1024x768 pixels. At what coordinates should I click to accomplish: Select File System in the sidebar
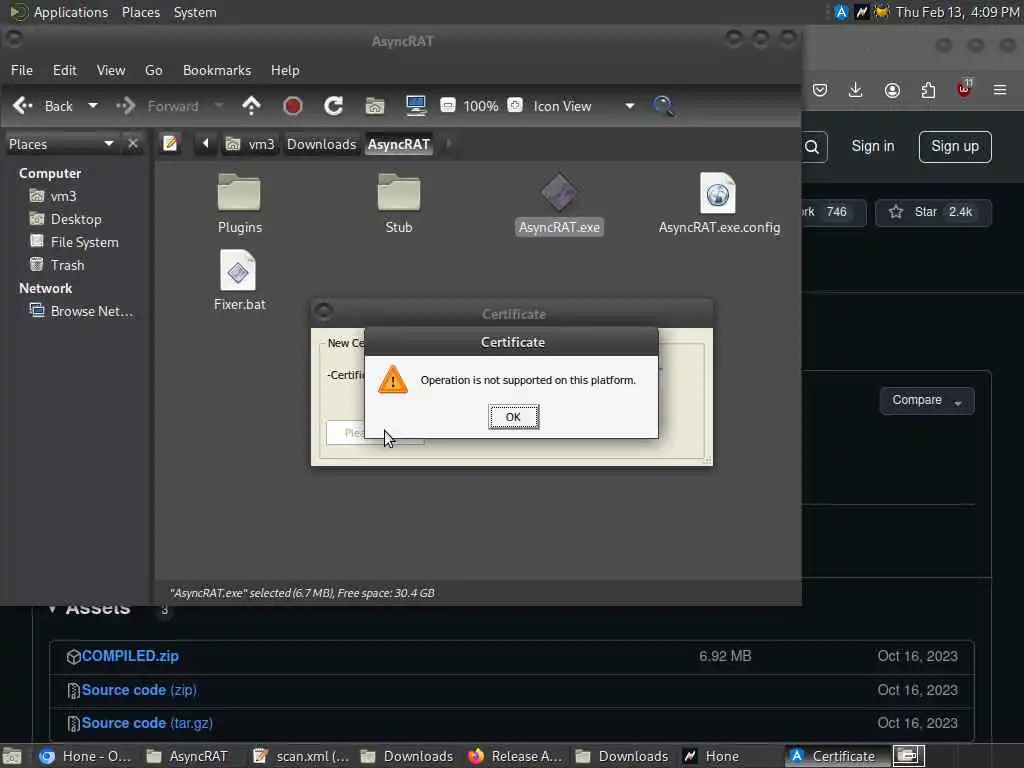click(x=74, y=242)
